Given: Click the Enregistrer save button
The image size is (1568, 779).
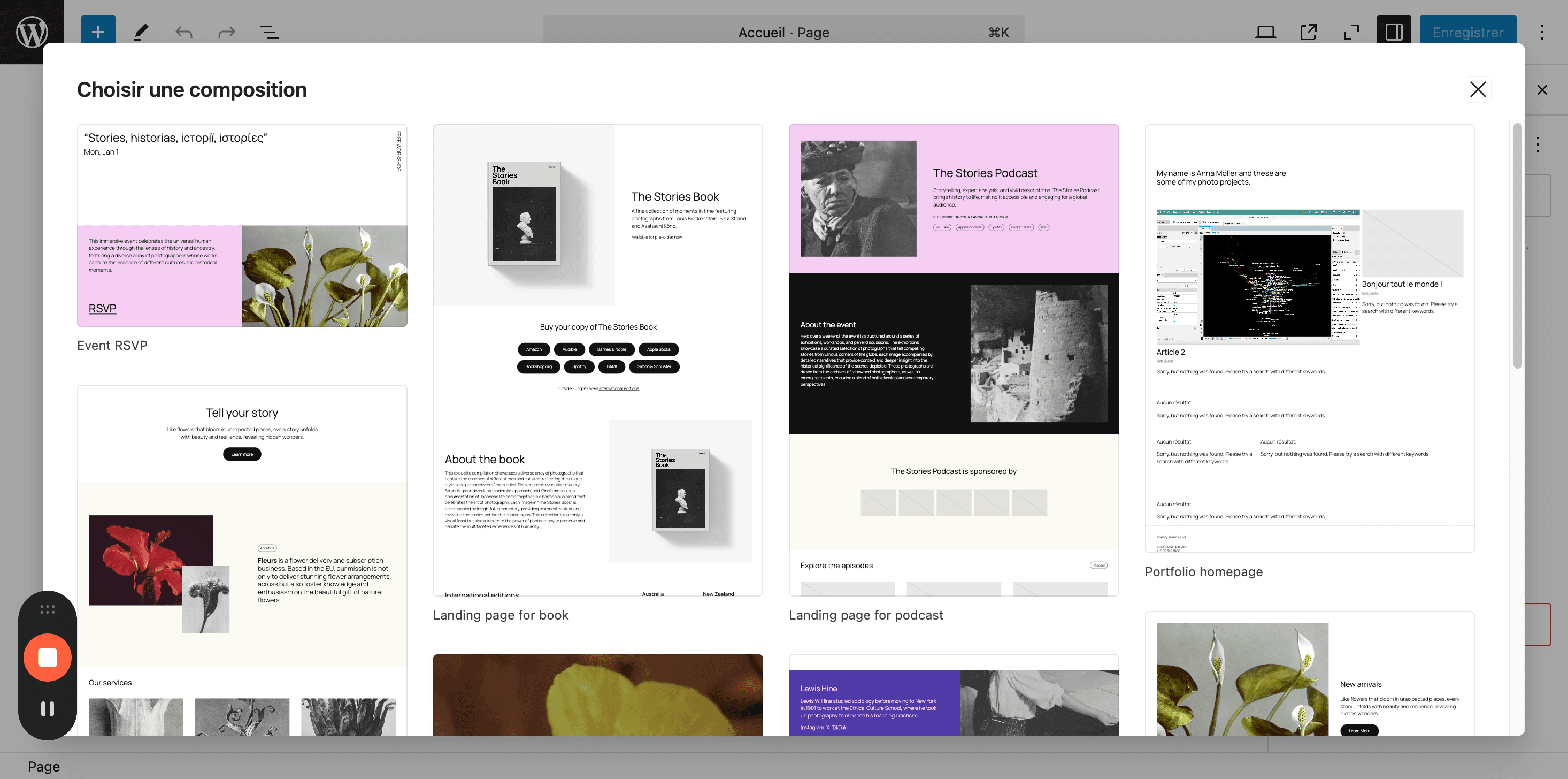Looking at the screenshot, I should tap(1467, 32).
